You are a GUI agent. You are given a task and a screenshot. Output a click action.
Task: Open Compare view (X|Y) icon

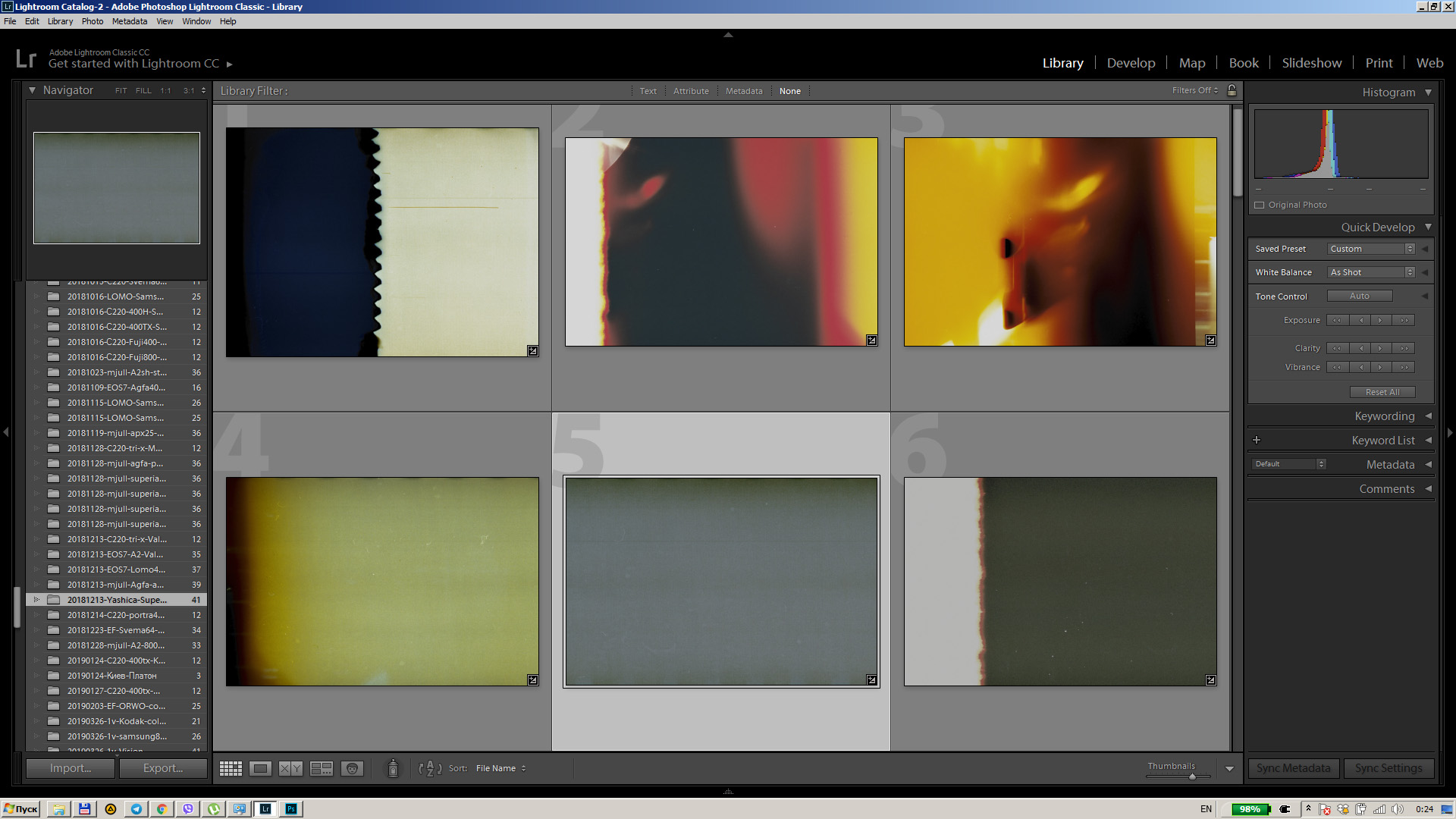(x=290, y=768)
